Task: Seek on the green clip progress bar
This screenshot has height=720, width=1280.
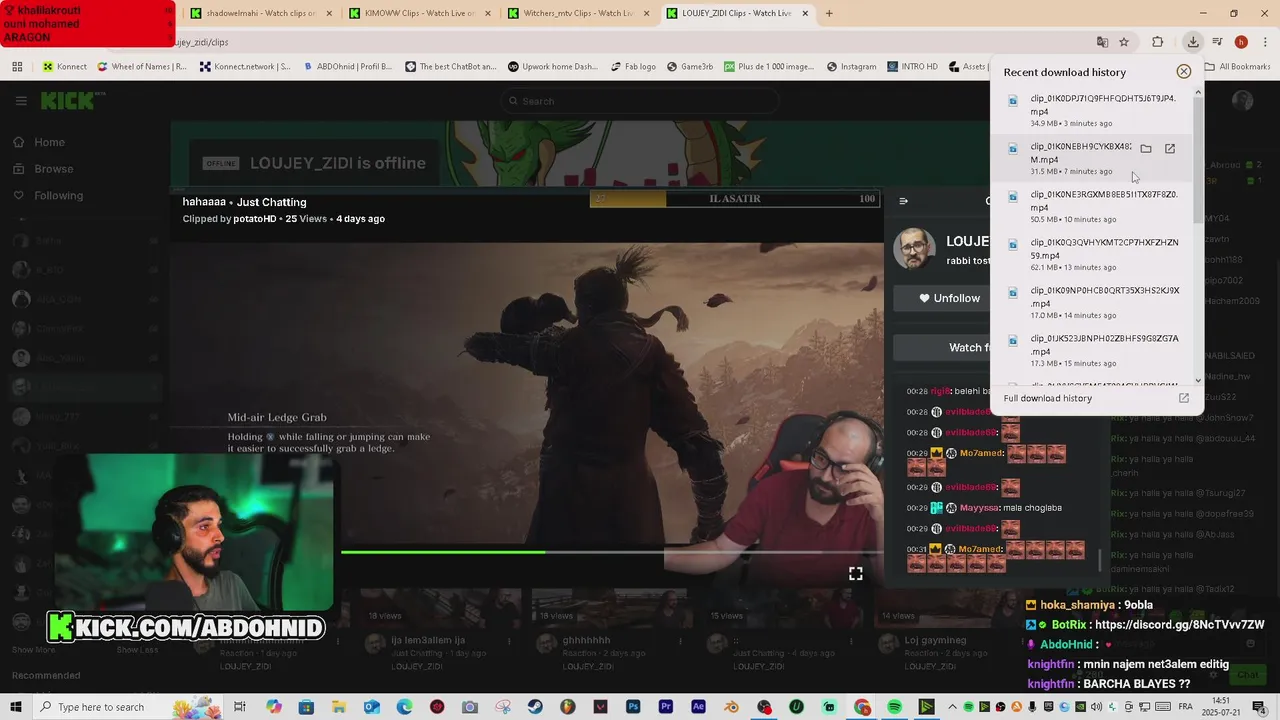Action: tap(612, 551)
